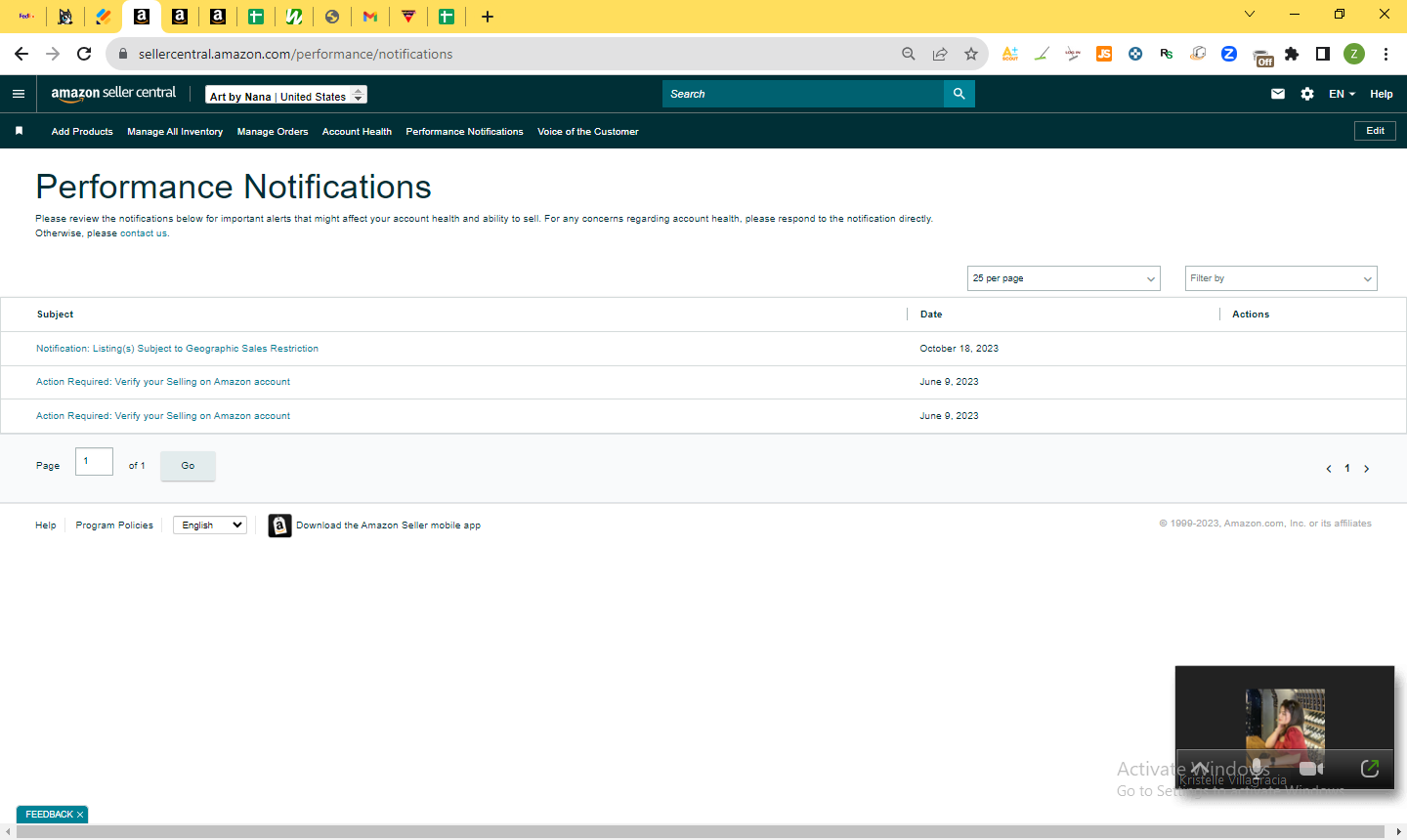Click the bookmark flag icon in navbar
Screen dimensions: 1407x840
click(x=19, y=131)
